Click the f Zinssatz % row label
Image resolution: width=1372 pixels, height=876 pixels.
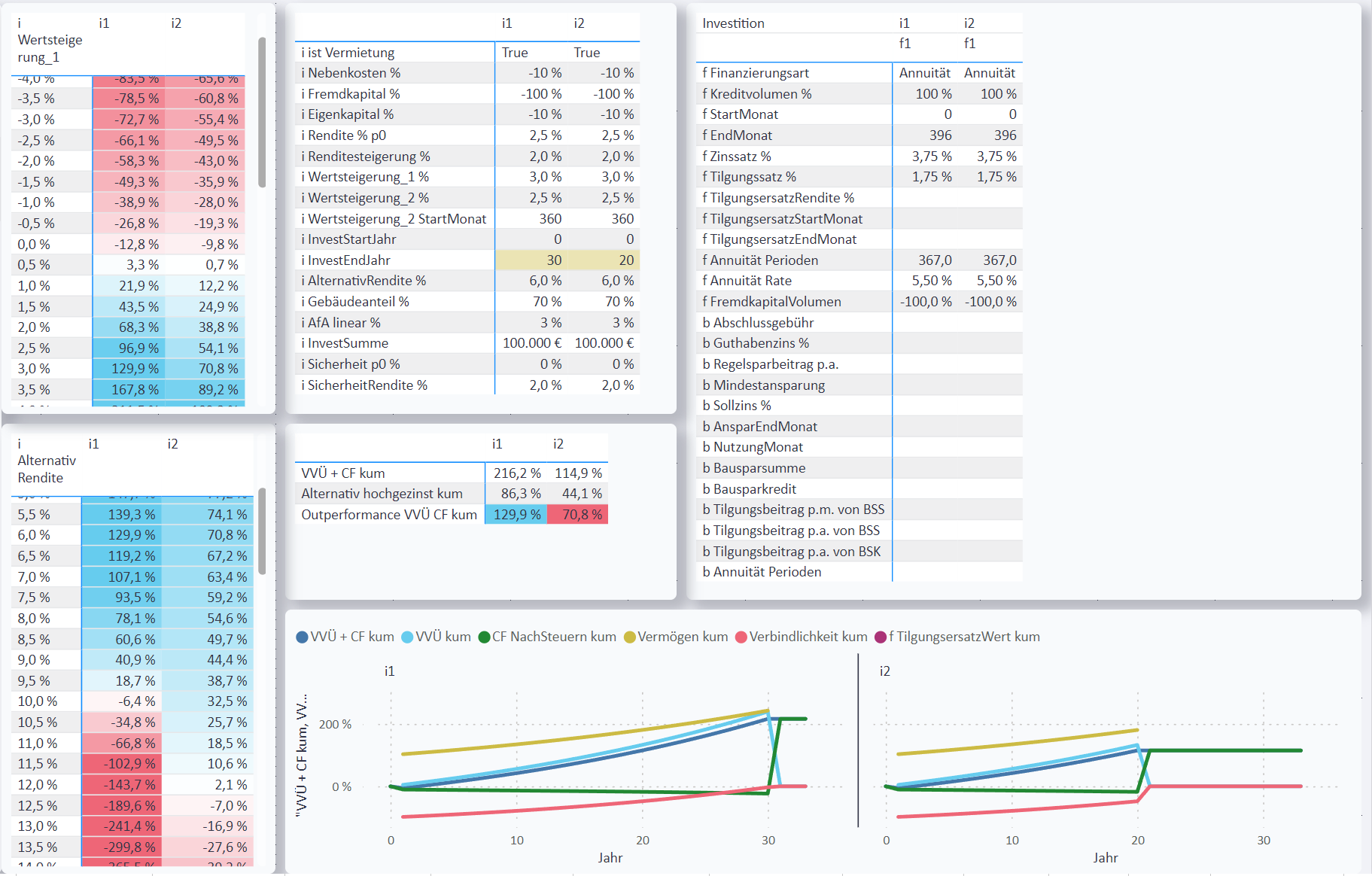[737, 157]
